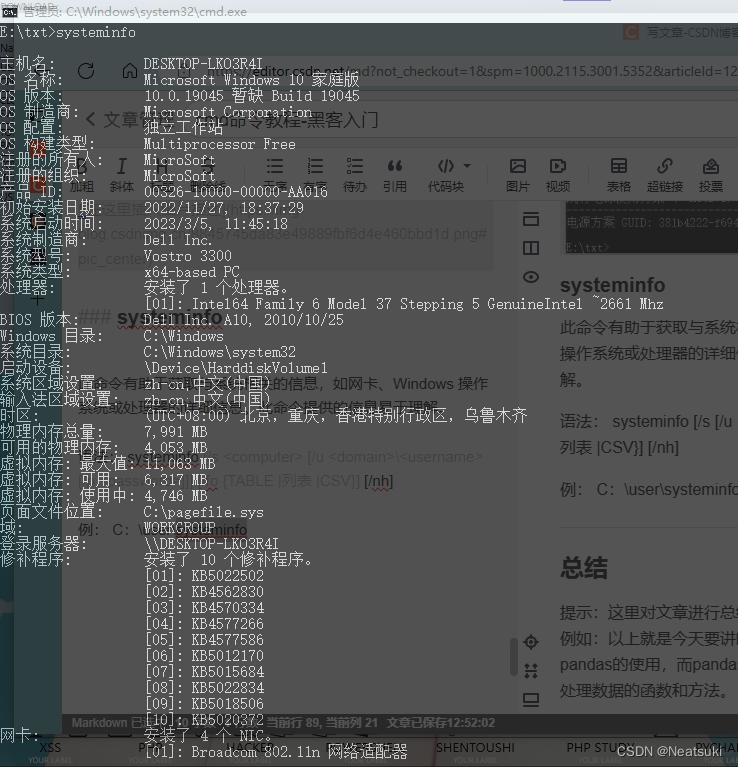Toggle preview with the eye icon
Image resolution: width=738 pixels, height=767 pixels.
pyautogui.click(x=531, y=277)
